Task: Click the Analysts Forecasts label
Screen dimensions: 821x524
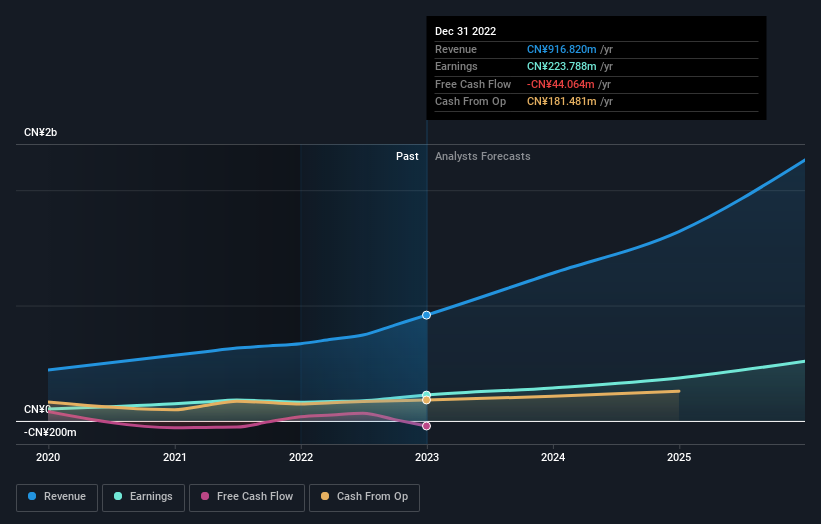Action: pos(482,157)
